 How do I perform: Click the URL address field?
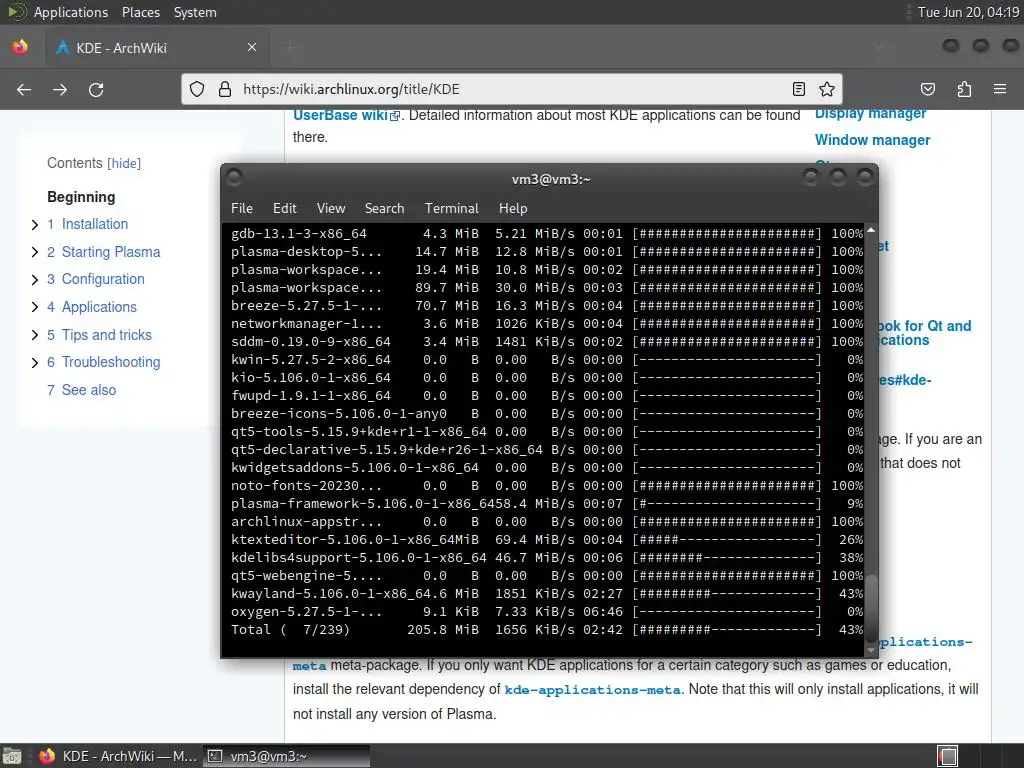pos(511,89)
